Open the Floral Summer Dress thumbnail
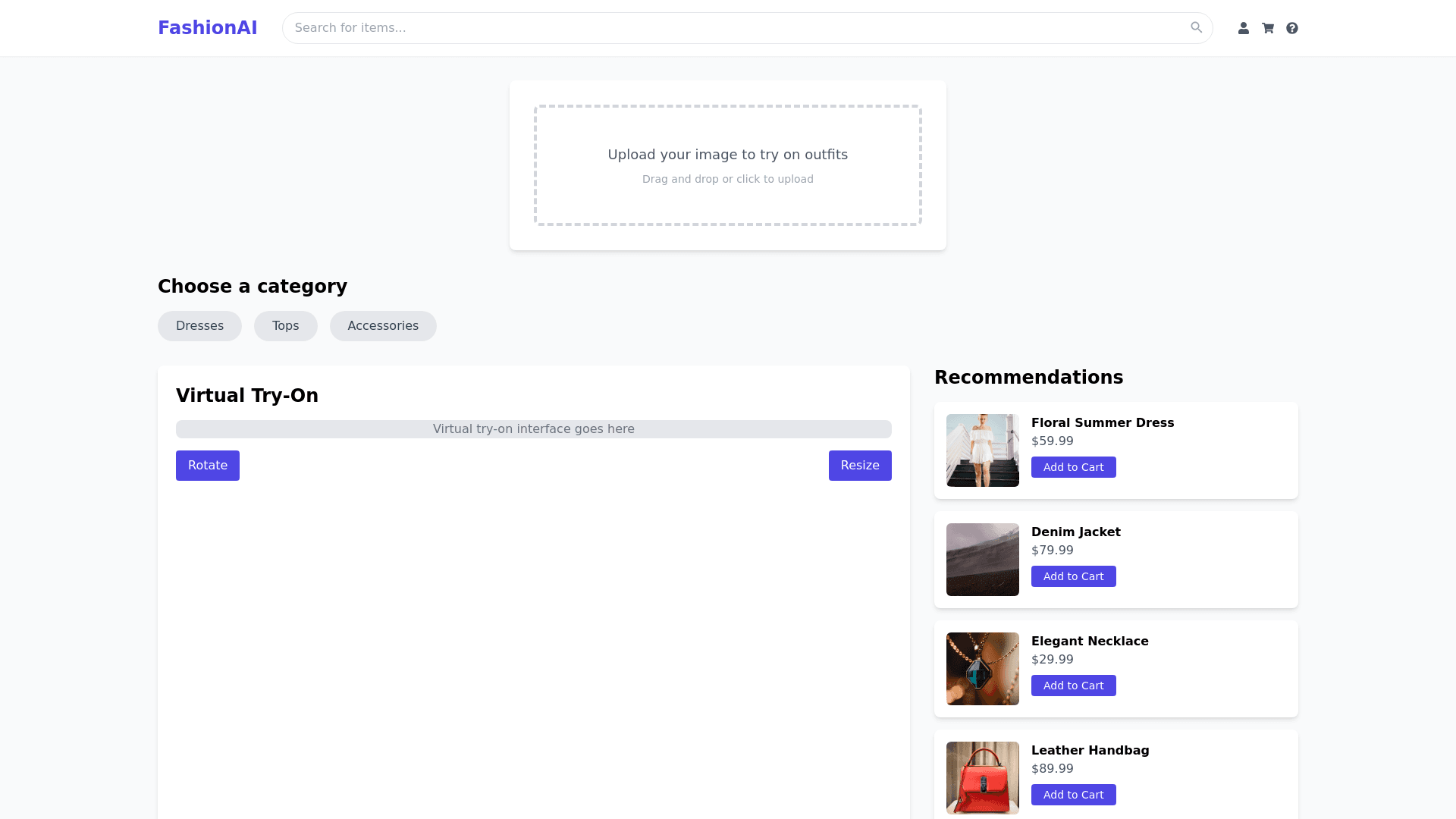1456x819 pixels. pyautogui.click(x=983, y=450)
